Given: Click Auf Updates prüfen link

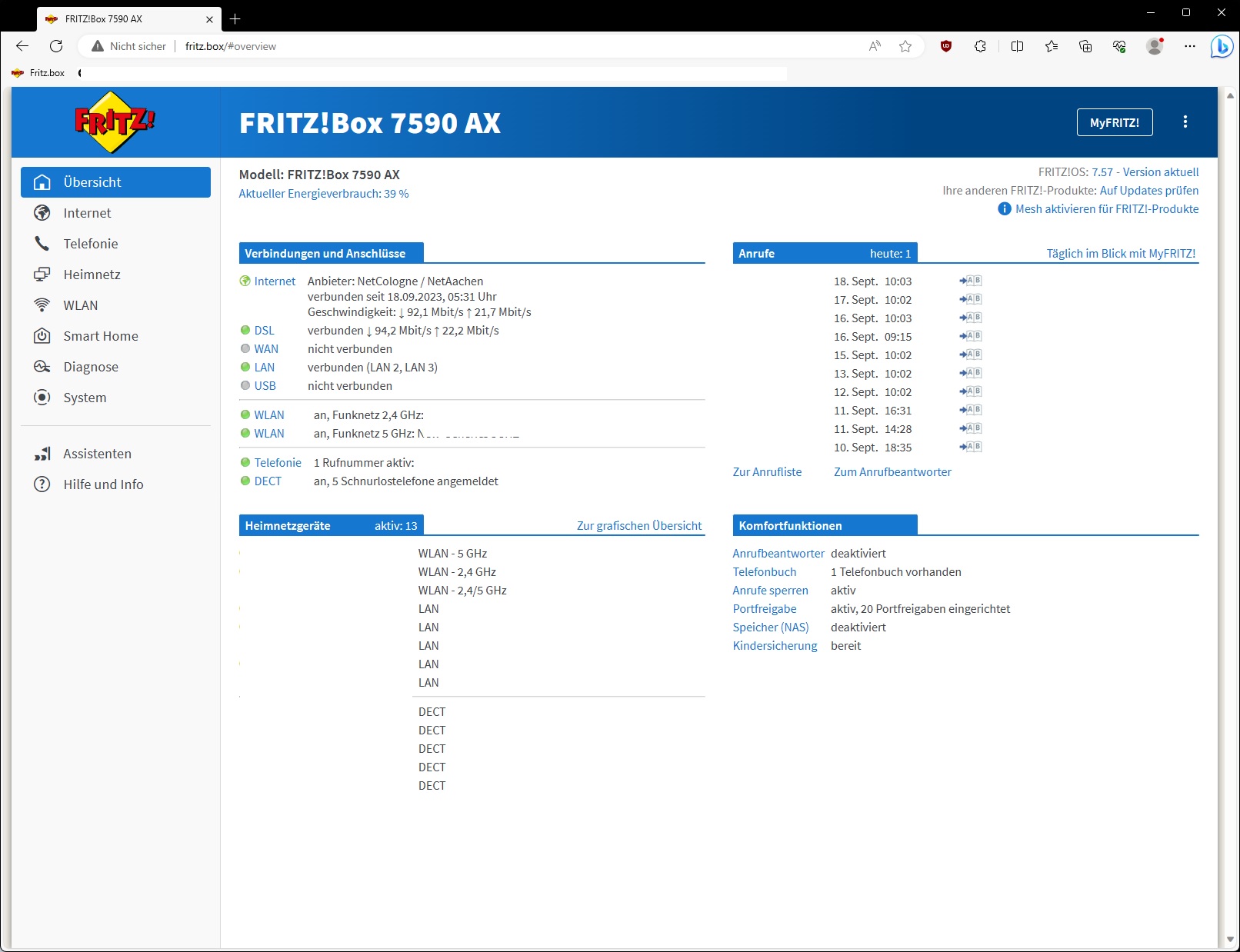Looking at the screenshot, I should pyautogui.click(x=1149, y=191).
